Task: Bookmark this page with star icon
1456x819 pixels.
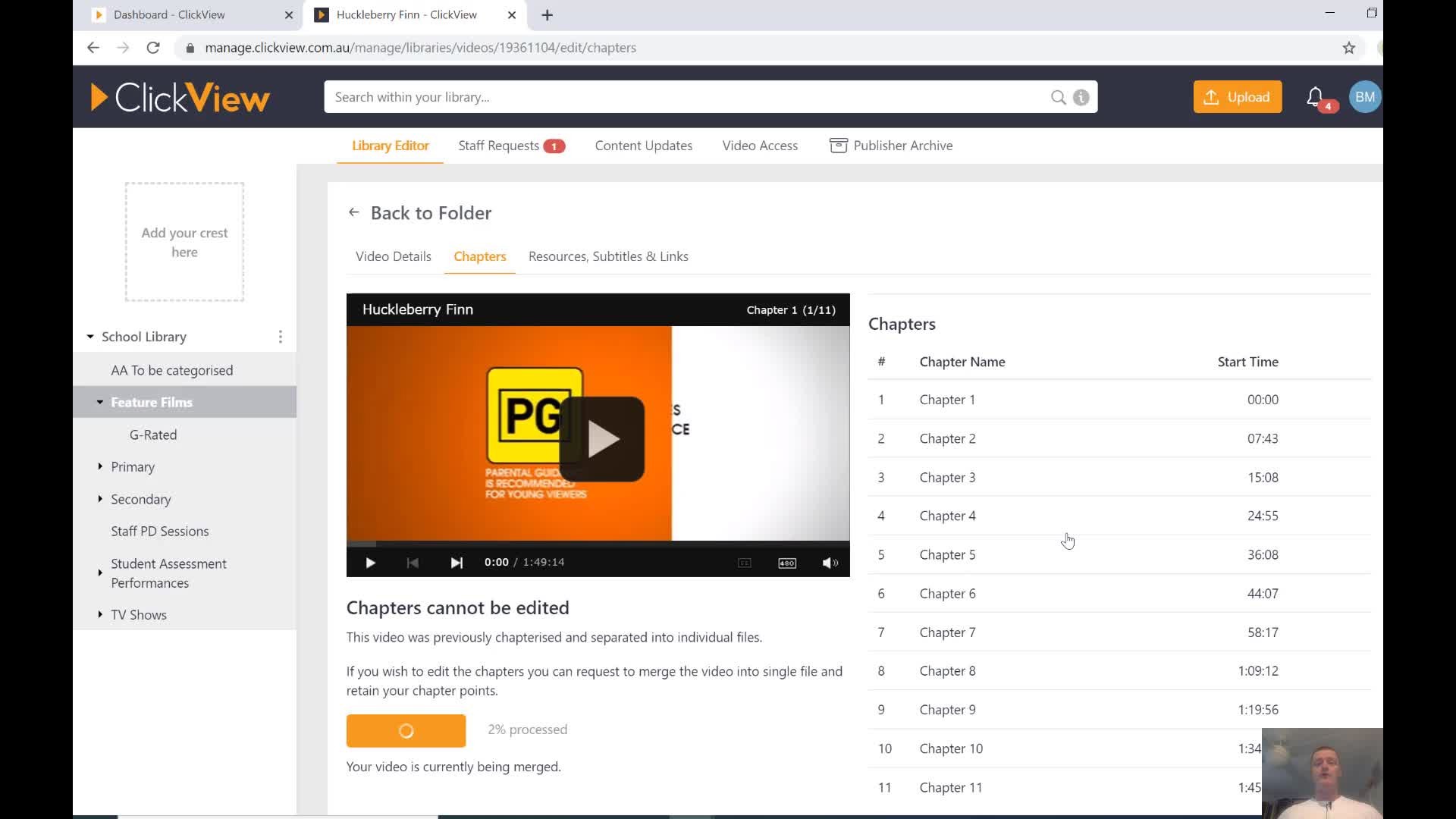Action: [x=1349, y=48]
